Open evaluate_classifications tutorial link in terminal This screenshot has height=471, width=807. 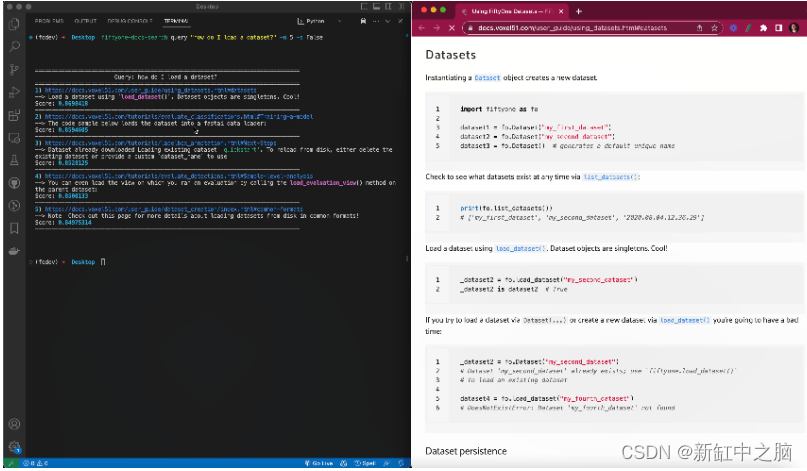pyautogui.click(x=179, y=117)
